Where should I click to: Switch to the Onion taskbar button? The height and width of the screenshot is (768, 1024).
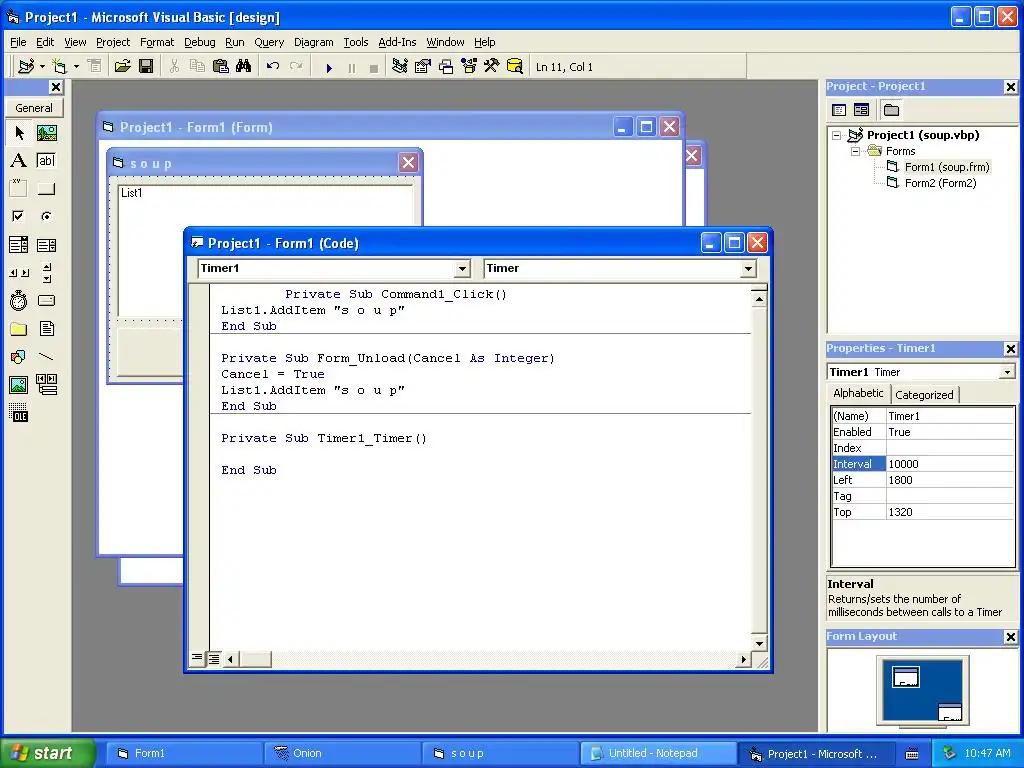[x=342, y=753]
